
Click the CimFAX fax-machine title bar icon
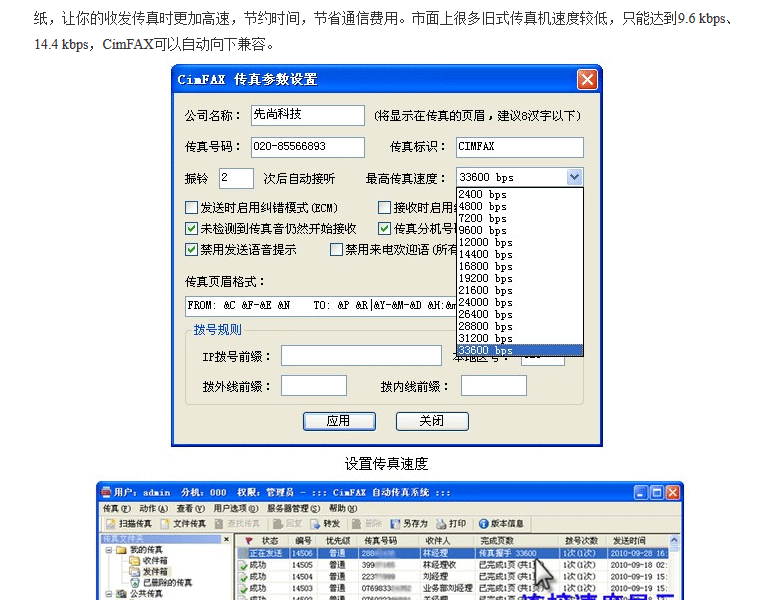point(106,492)
